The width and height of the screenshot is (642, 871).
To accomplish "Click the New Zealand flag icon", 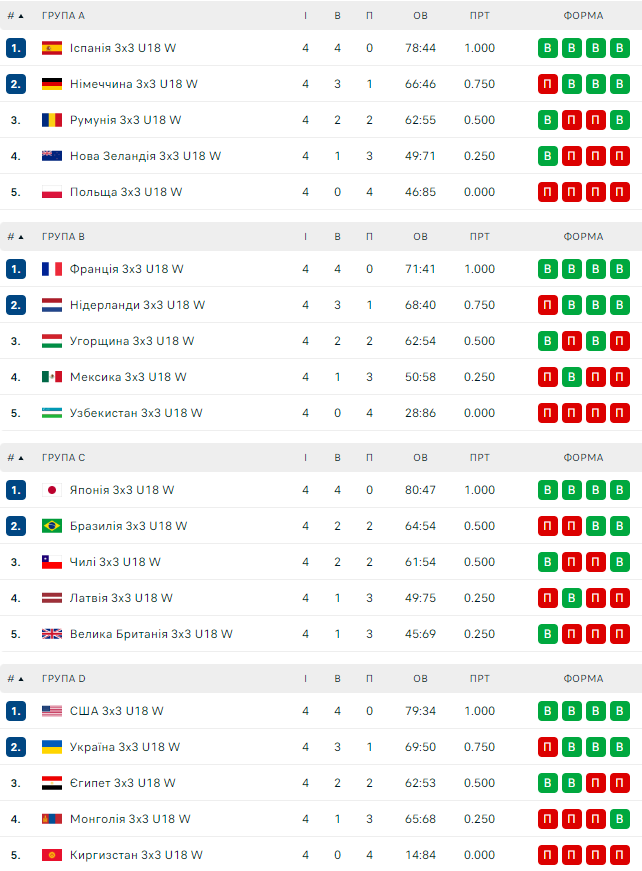I will point(52,156).
